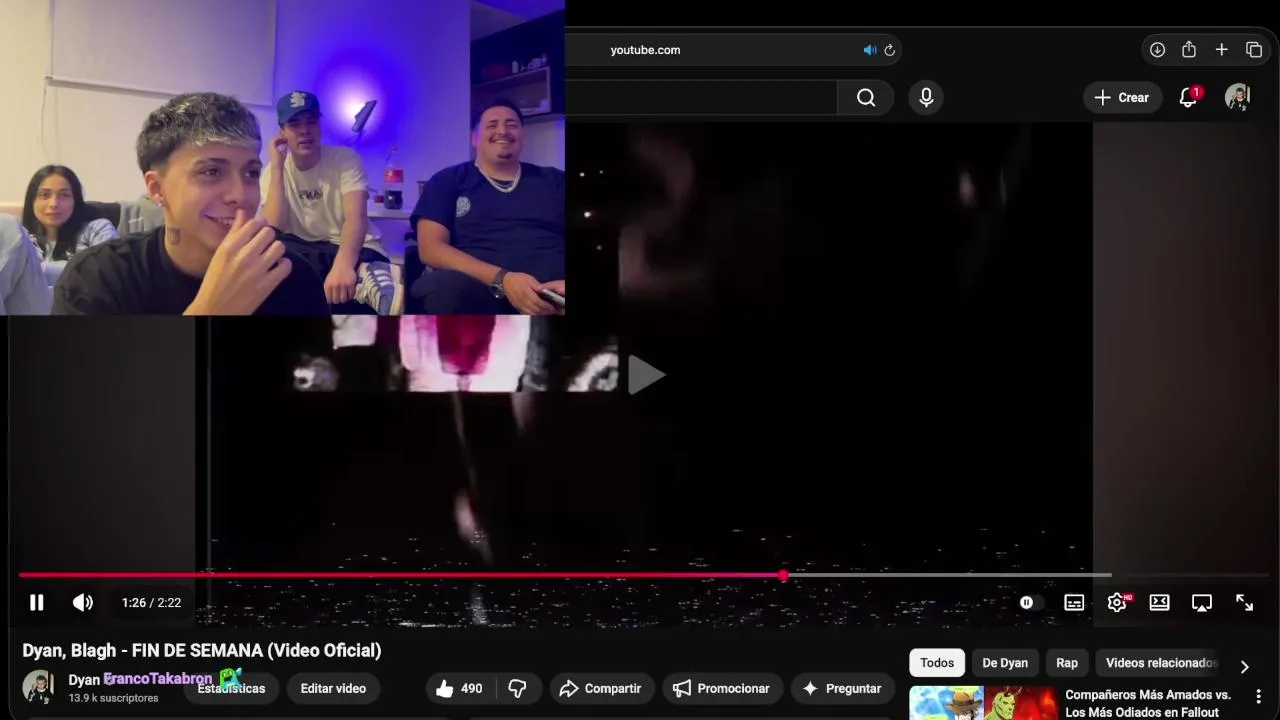
Task: Show the tab overview icon
Action: click(x=1254, y=49)
